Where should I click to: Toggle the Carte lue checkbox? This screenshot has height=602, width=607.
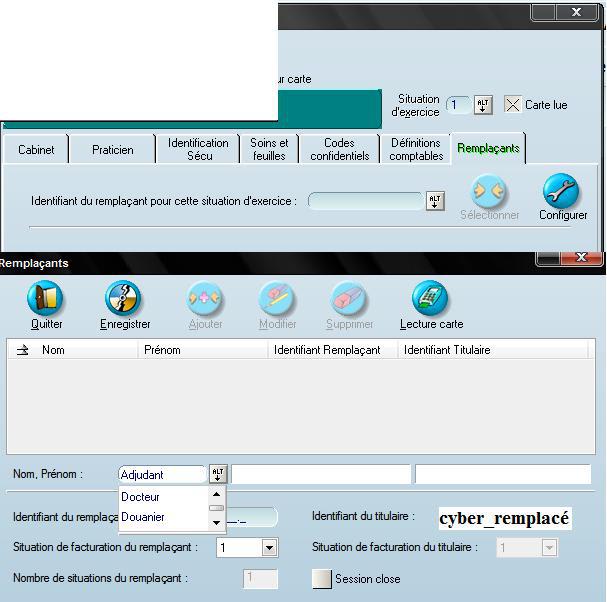[513, 105]
